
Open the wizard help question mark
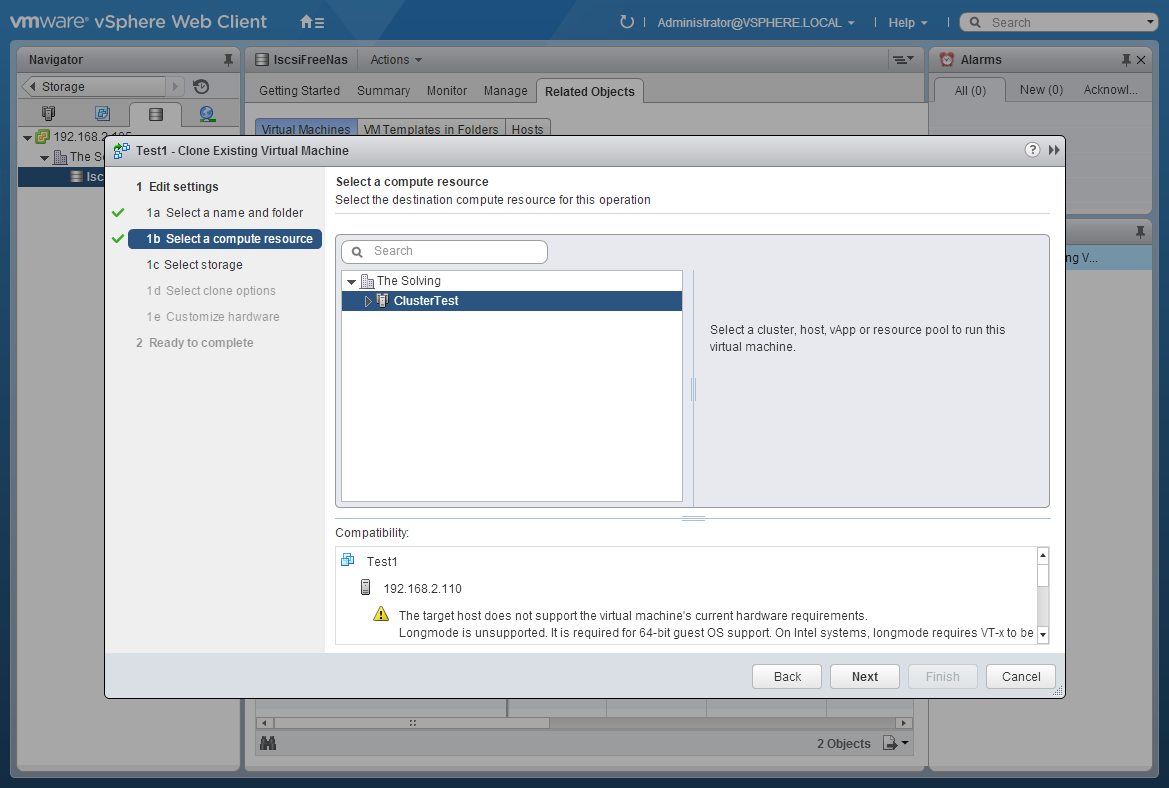[1032, 150]
